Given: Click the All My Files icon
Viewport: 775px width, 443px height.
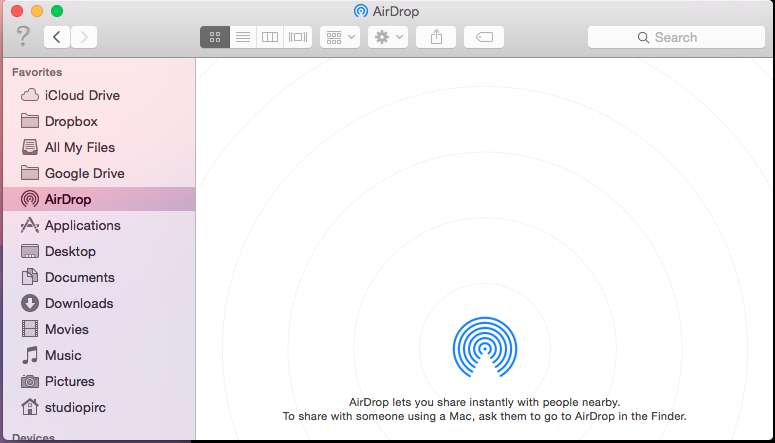Looking at the screenshot, I should (x=30, y=147).
